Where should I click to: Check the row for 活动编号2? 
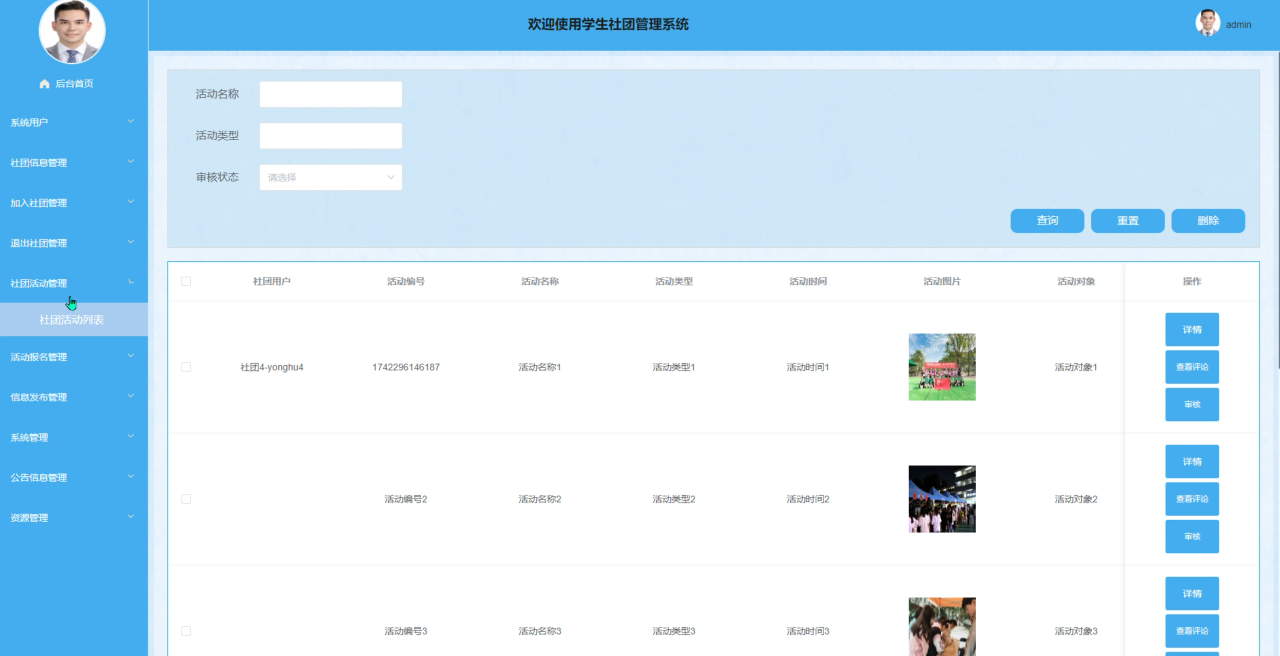tap(186, 499)
